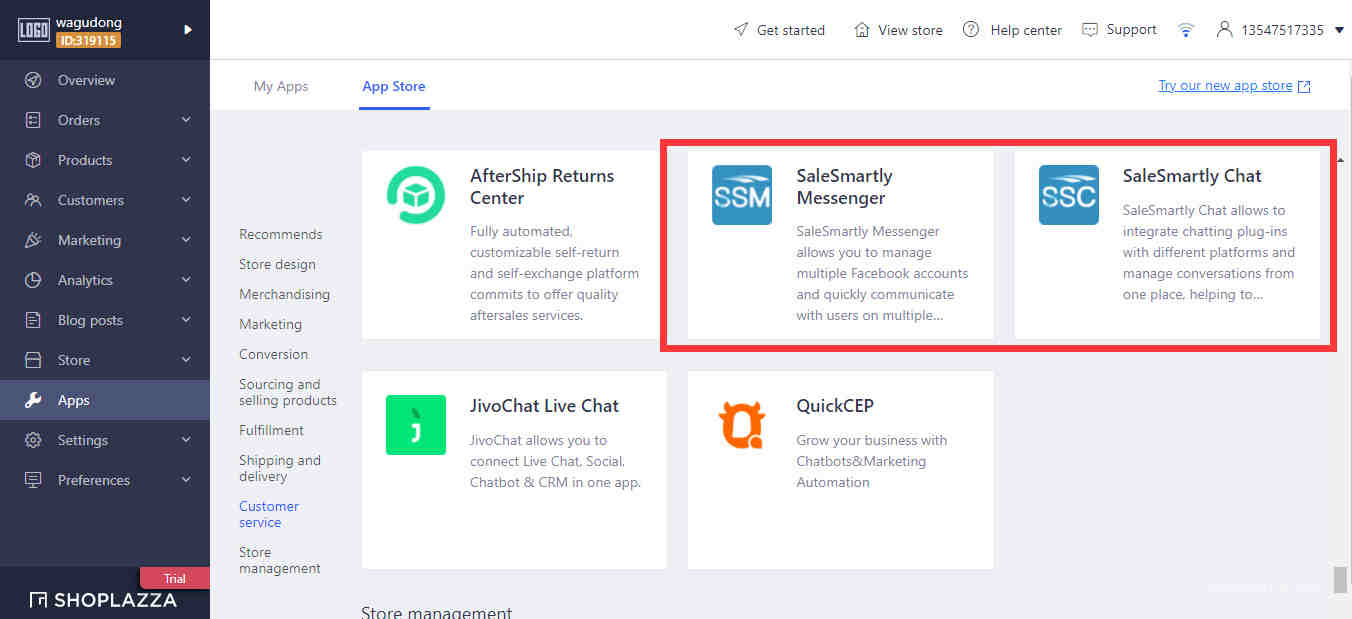Open the SaleSmartly Chat app title
Image resolution: width=1352 pixels, height=619 pixels.
(1192, 176)
